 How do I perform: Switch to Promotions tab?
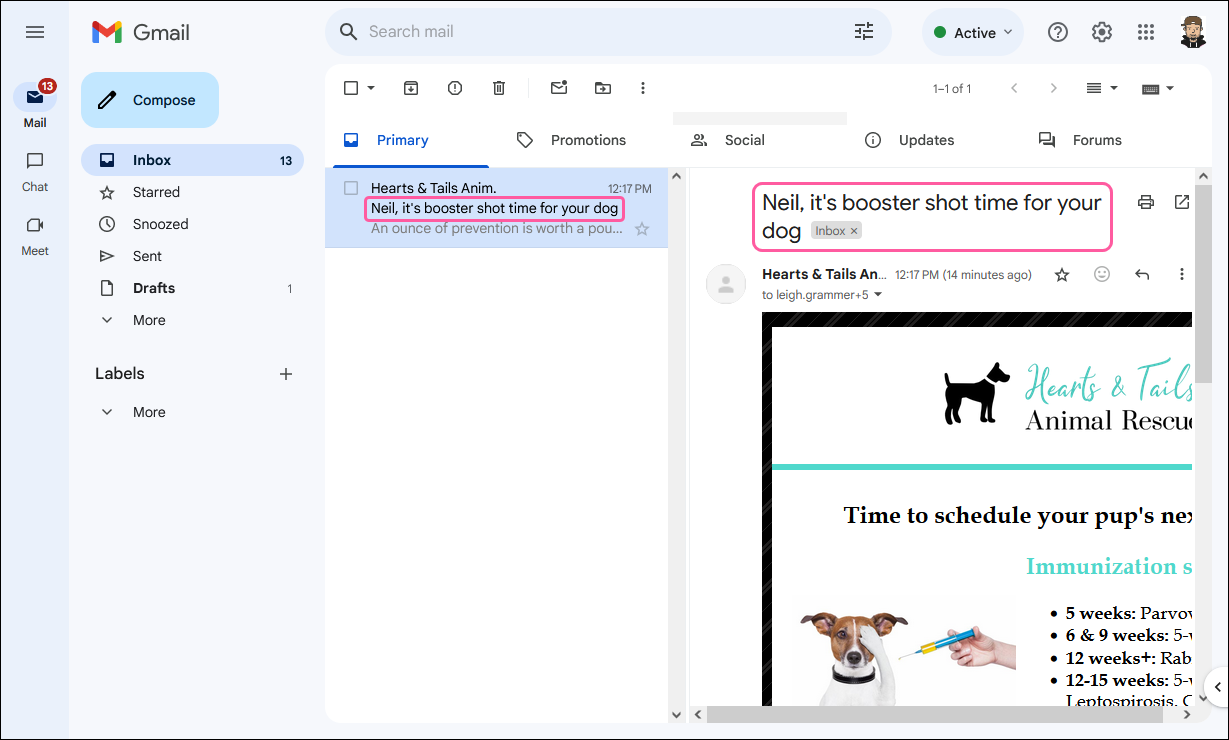coord(588,140)
